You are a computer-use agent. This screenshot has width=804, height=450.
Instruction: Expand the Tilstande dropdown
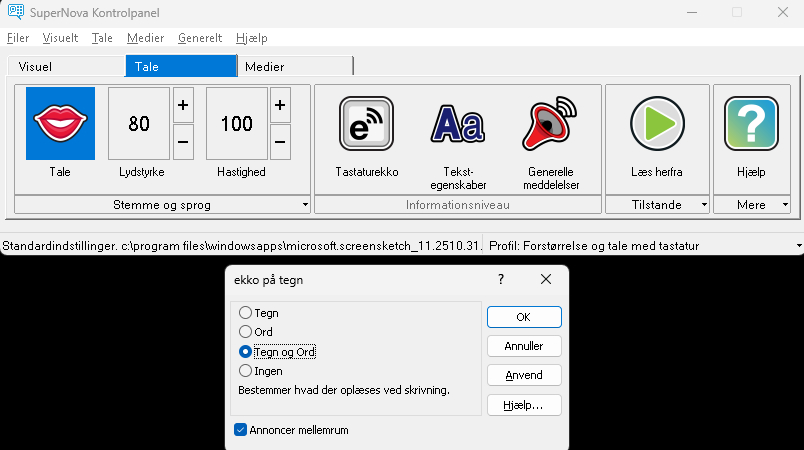[x=657, y=205]
